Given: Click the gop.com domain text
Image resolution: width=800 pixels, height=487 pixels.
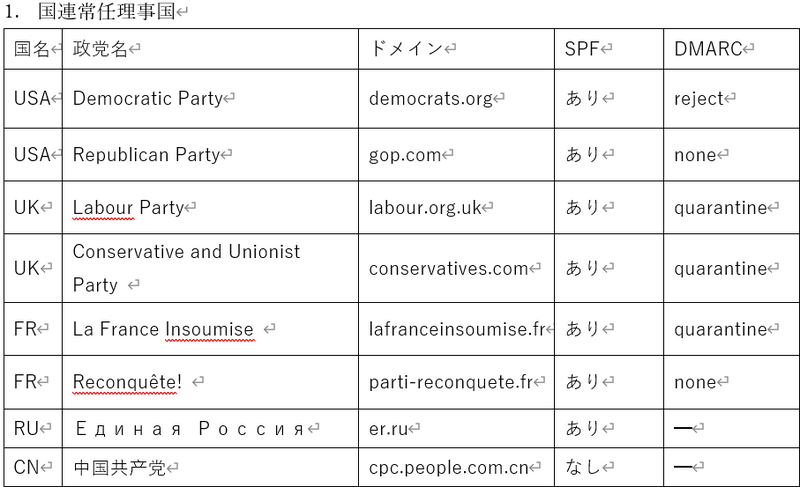Looking at the screenshot, I should click(405, 154).
